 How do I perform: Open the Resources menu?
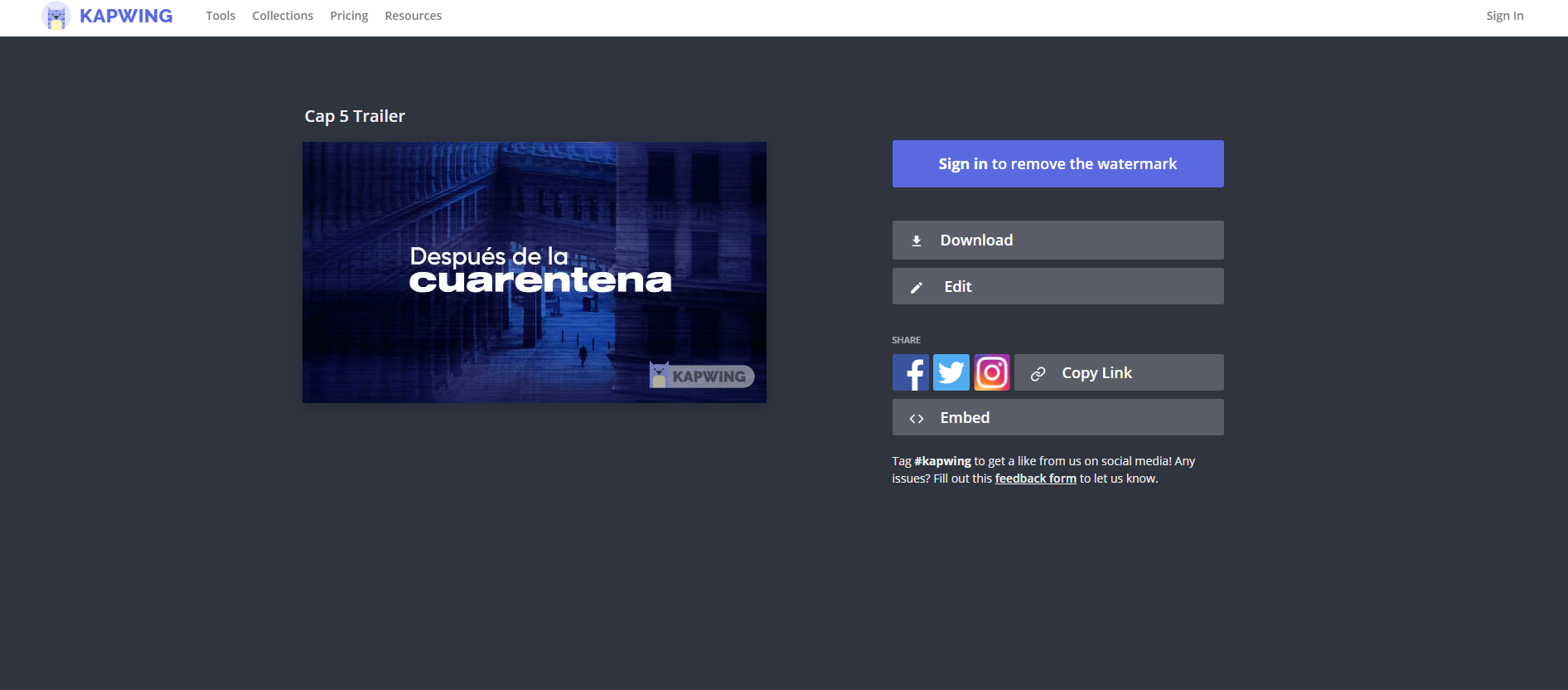(x=413, y=16)
